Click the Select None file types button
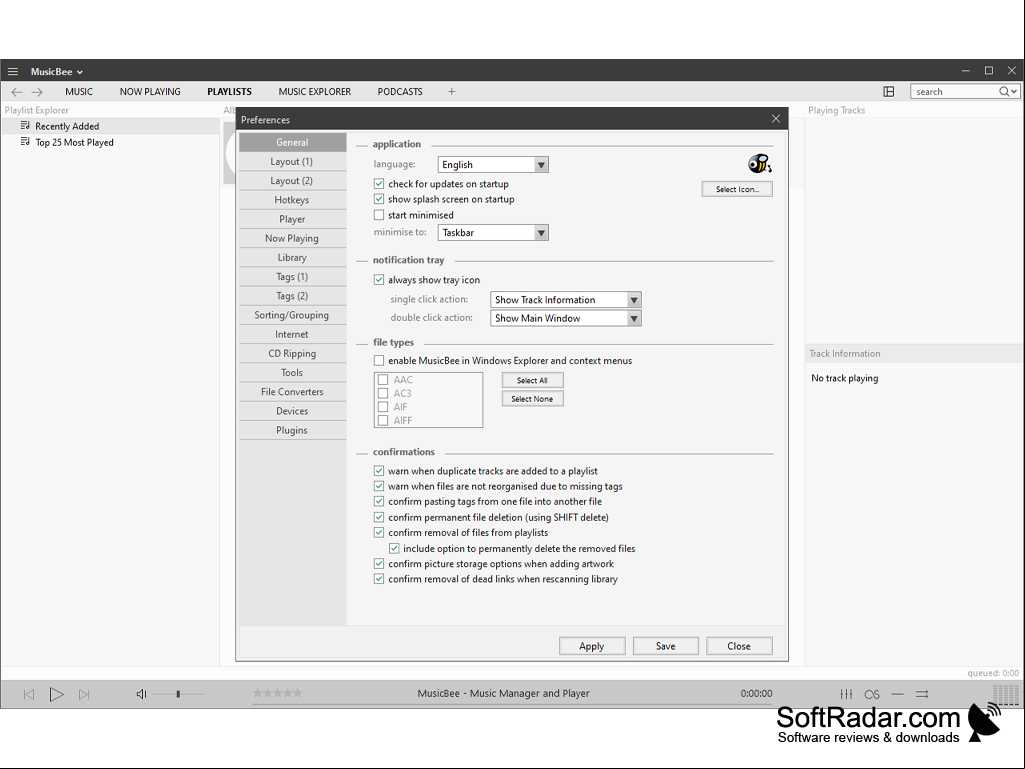The width and height of the screenshot is (1025, 769). point(532,399)
